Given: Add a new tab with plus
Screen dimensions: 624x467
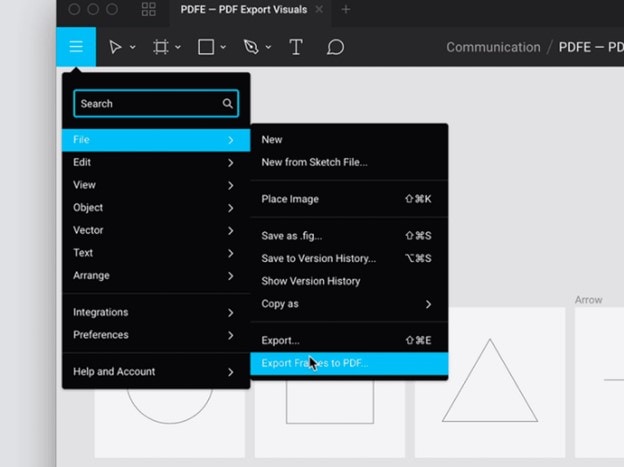Looking at the screenshot, I should [346, 9].
